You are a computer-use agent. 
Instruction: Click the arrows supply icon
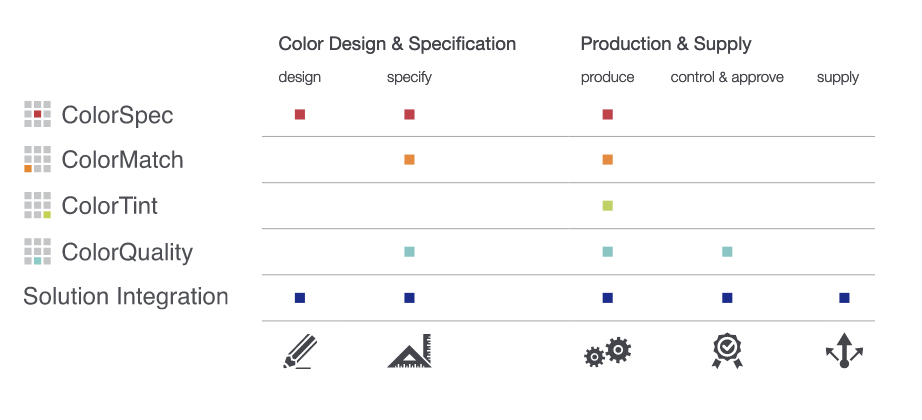844,351
